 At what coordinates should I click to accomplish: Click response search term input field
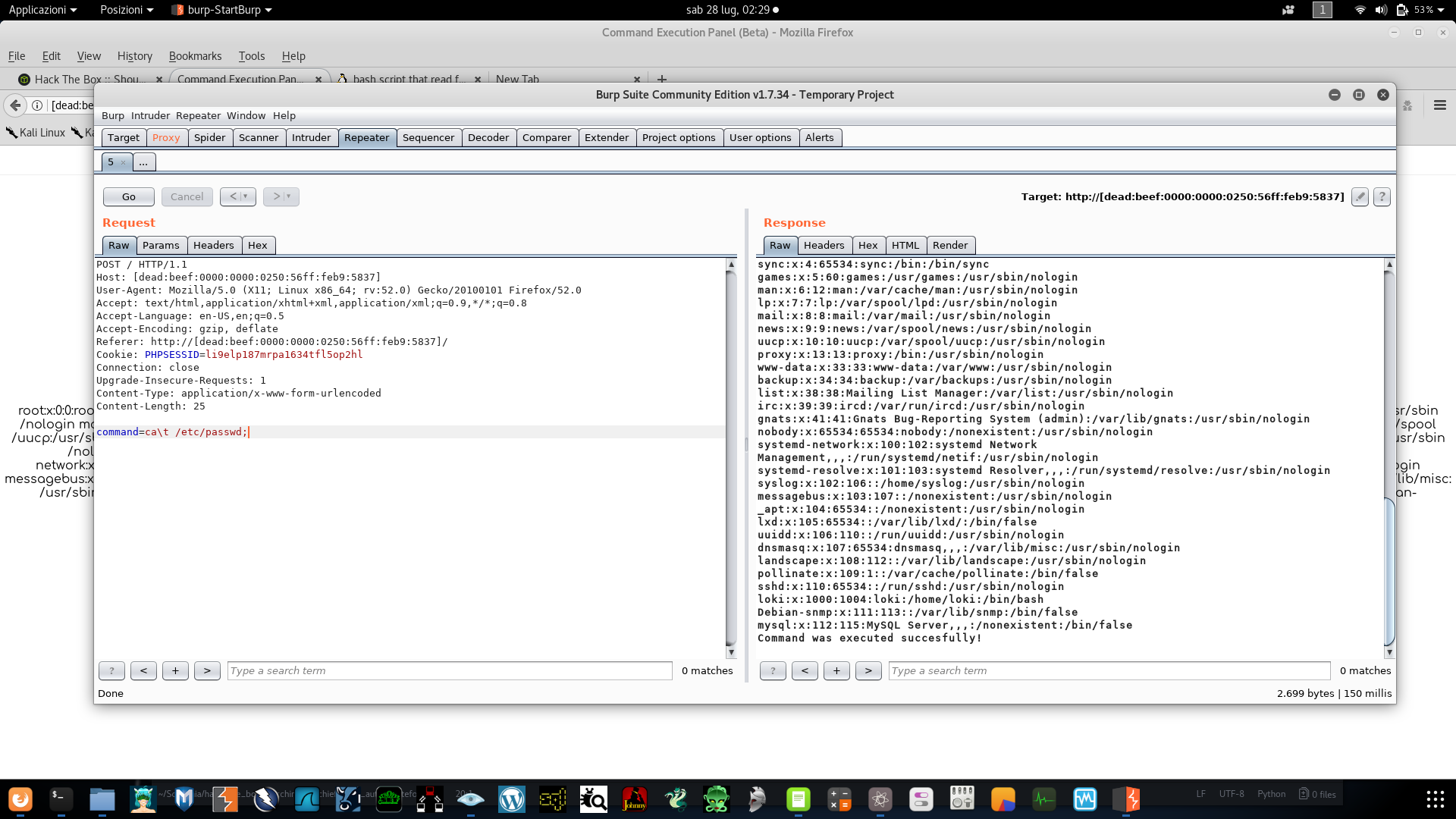click(x=1109, y=670)
